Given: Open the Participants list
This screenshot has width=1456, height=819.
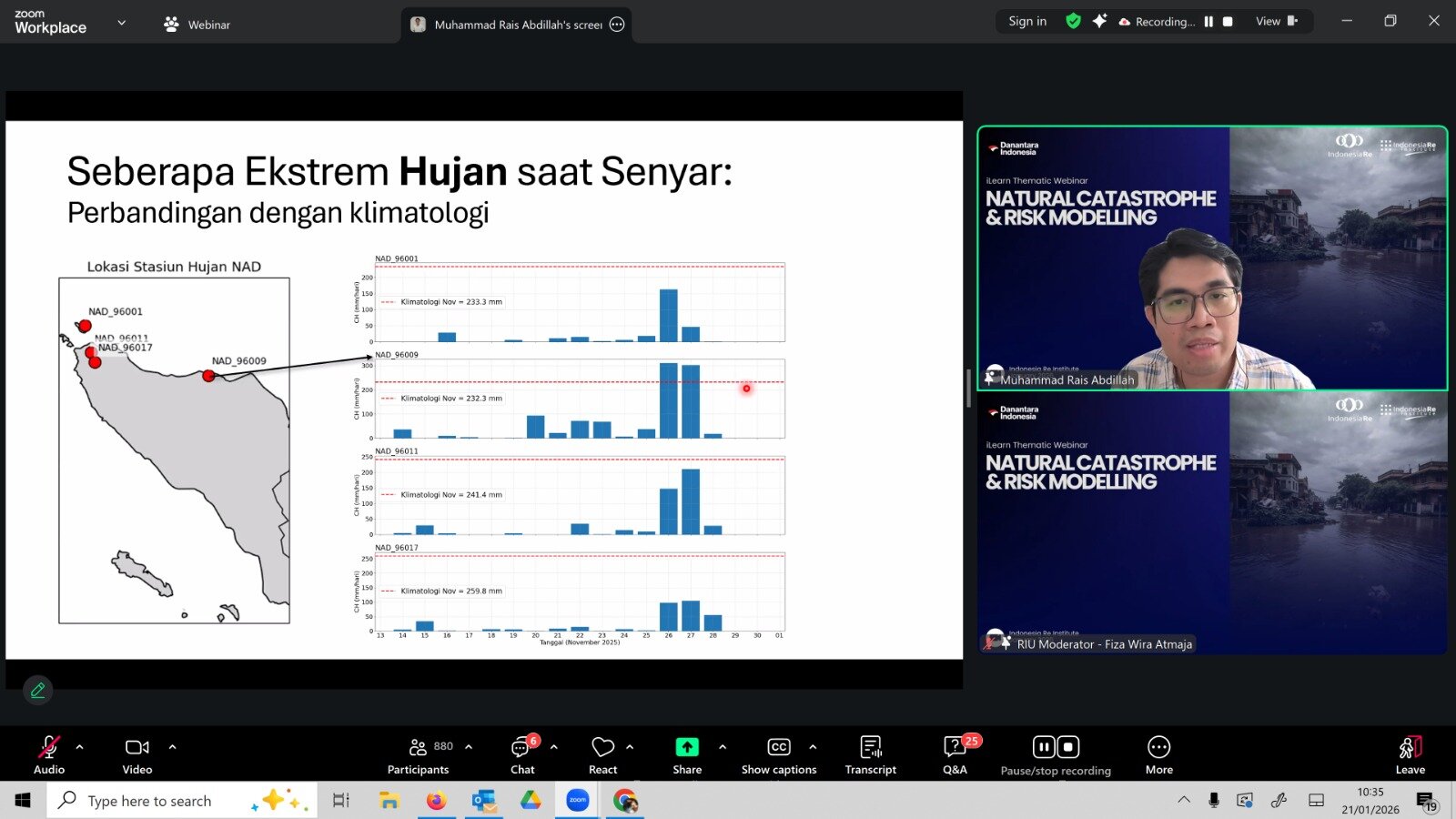Looking at the screenshot, I should [x=419, y=754].
